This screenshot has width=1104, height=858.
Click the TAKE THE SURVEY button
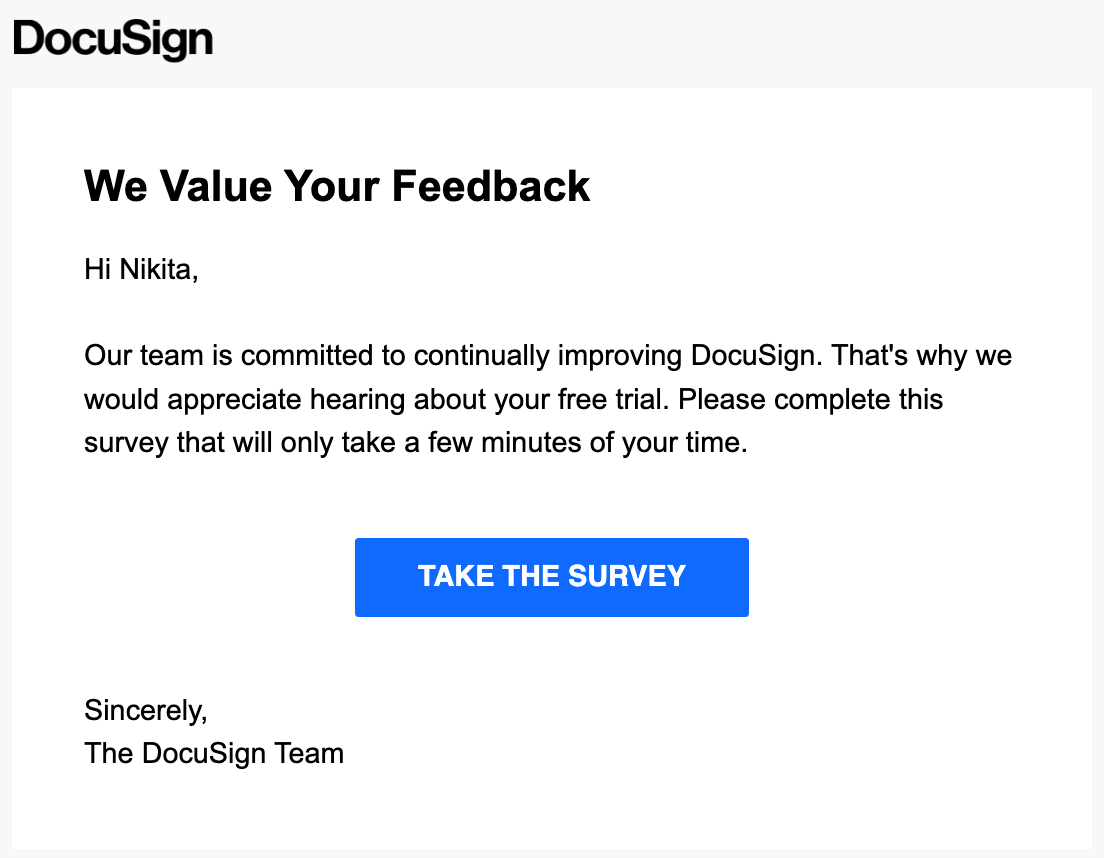click(551, 577)
